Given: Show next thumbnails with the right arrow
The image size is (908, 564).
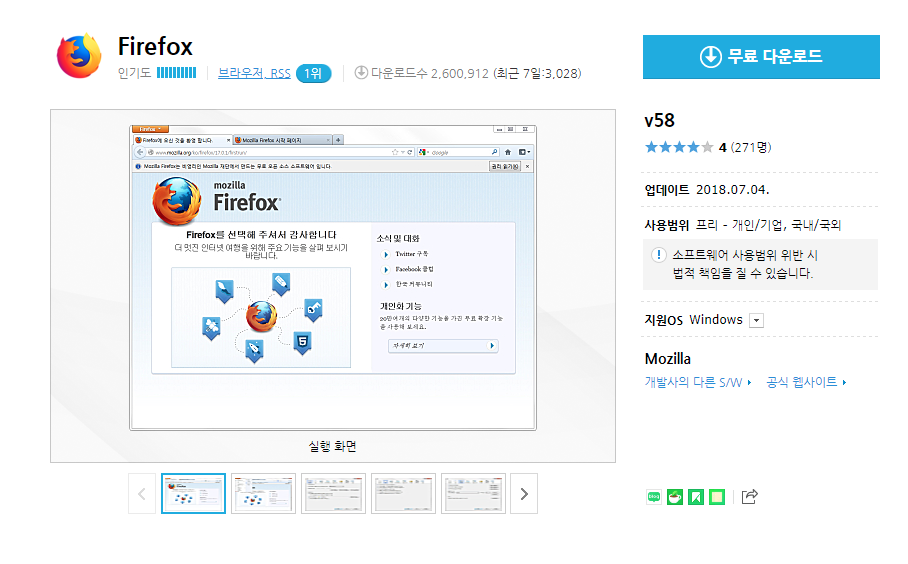Looking at the screenshot, I should coord(524,494).
